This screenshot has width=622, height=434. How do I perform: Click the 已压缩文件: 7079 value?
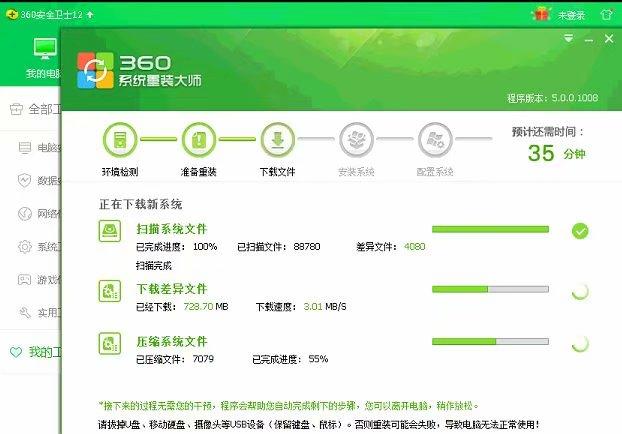(175, 359)
